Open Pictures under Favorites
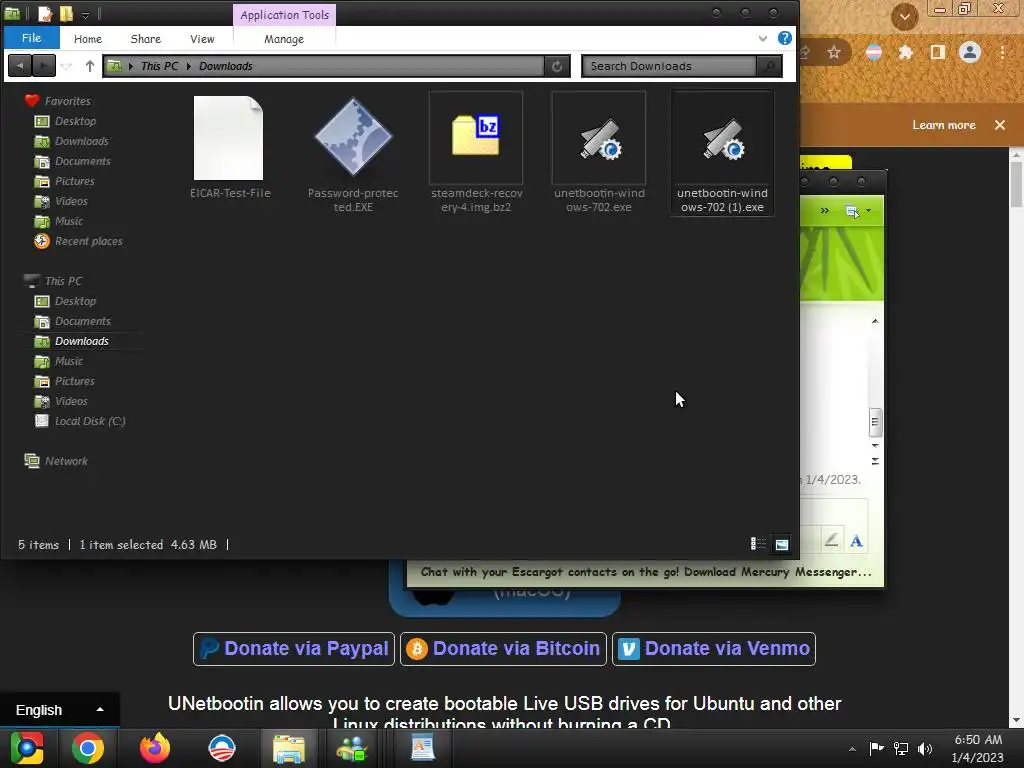This screenshot has width=1024, height=768. 74,181
